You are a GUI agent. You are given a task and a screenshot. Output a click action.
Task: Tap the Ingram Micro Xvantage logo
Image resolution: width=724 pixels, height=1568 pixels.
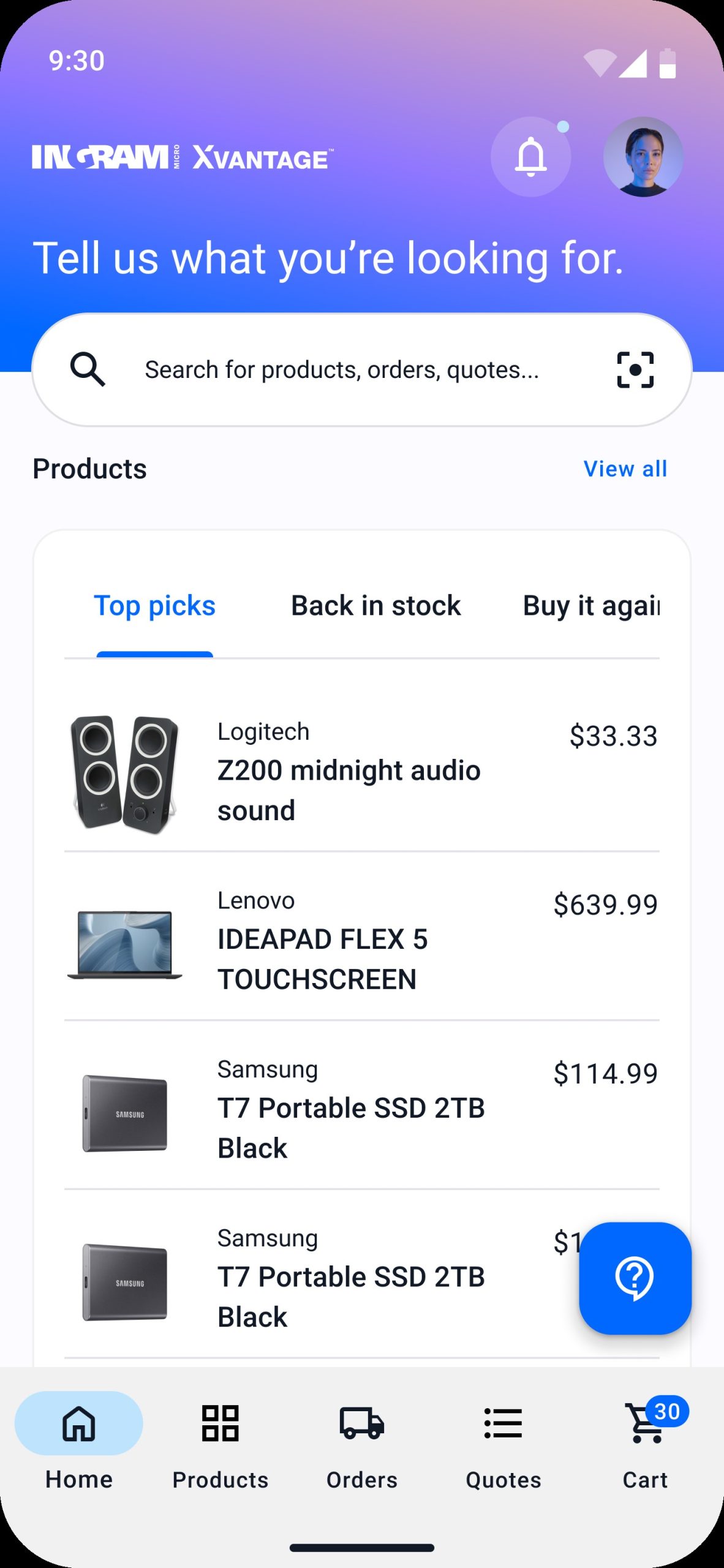pyautogui.click(x=183, y=157)
